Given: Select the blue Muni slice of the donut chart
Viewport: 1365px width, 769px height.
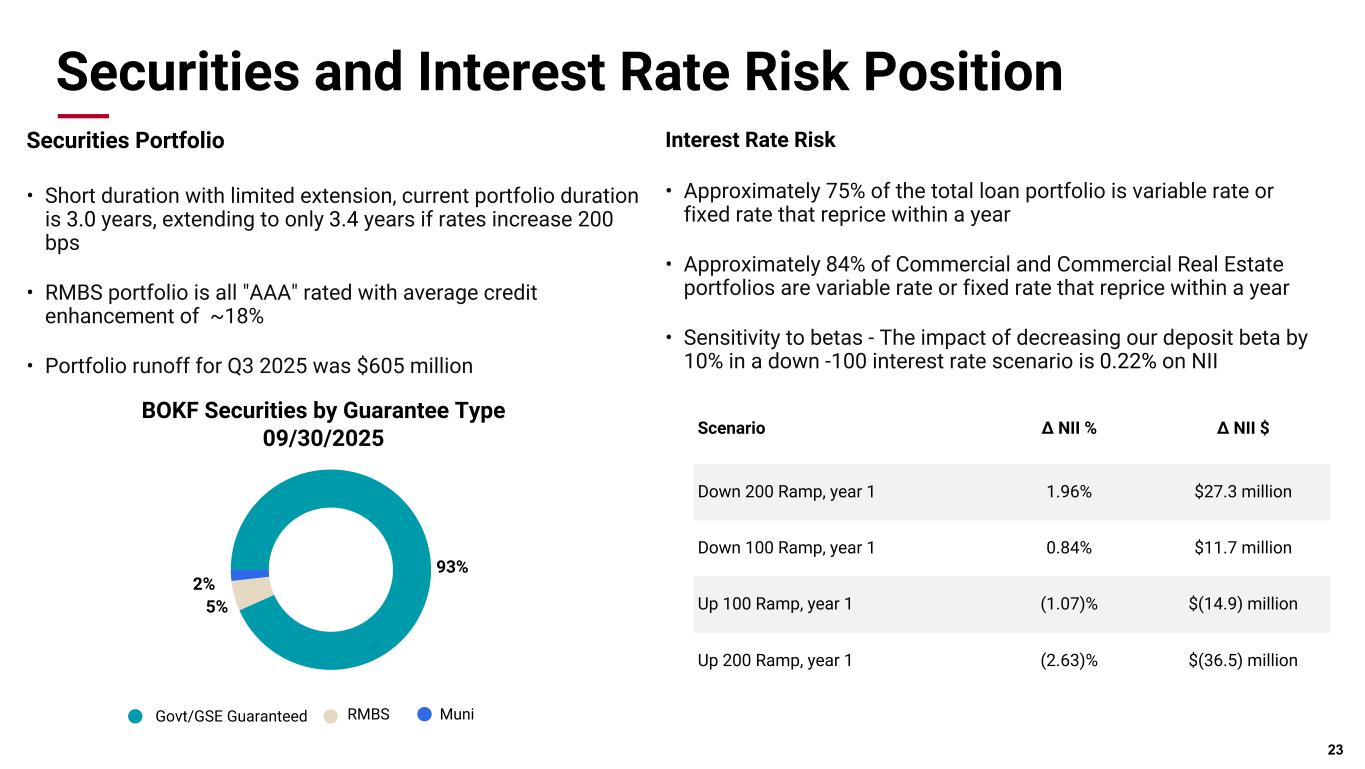Looking at the screenshot, I should [x=250, y=574].
